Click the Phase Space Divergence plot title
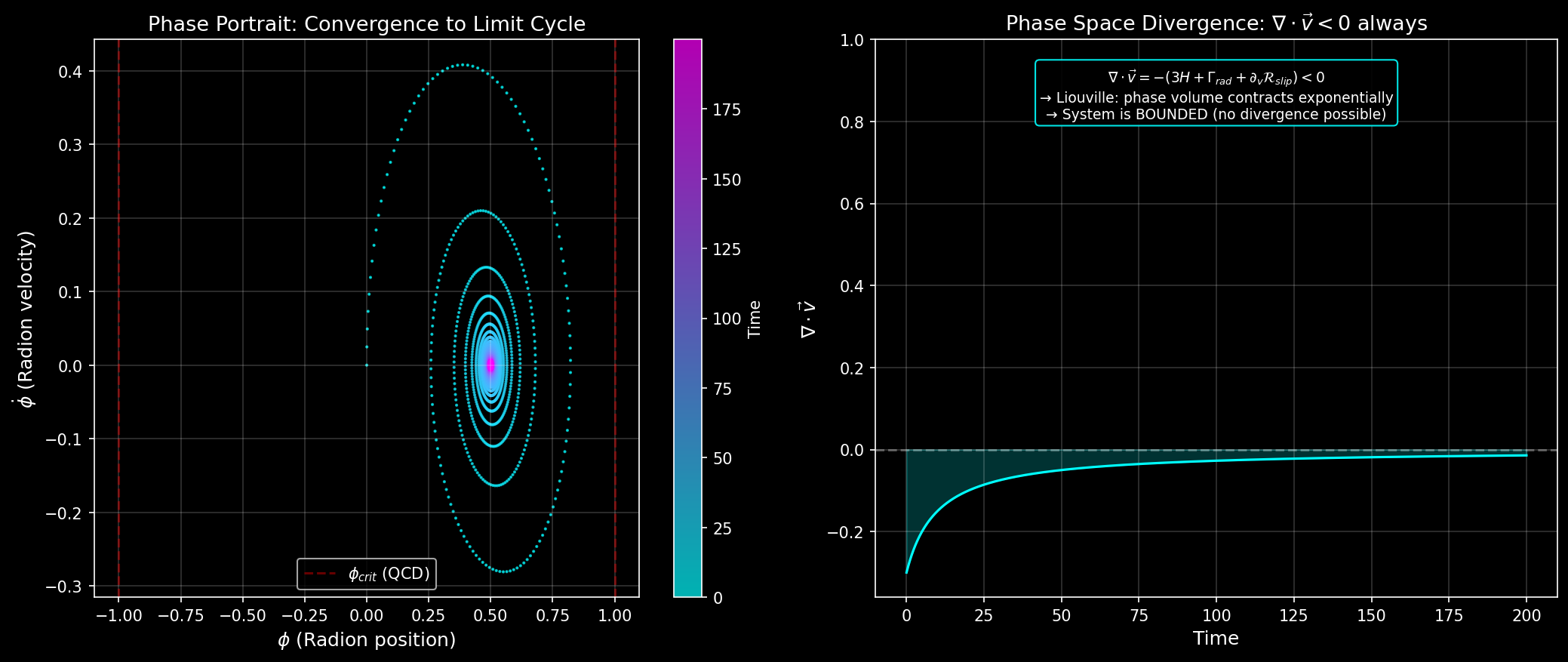1568x662 pixels. point(1216,24)
